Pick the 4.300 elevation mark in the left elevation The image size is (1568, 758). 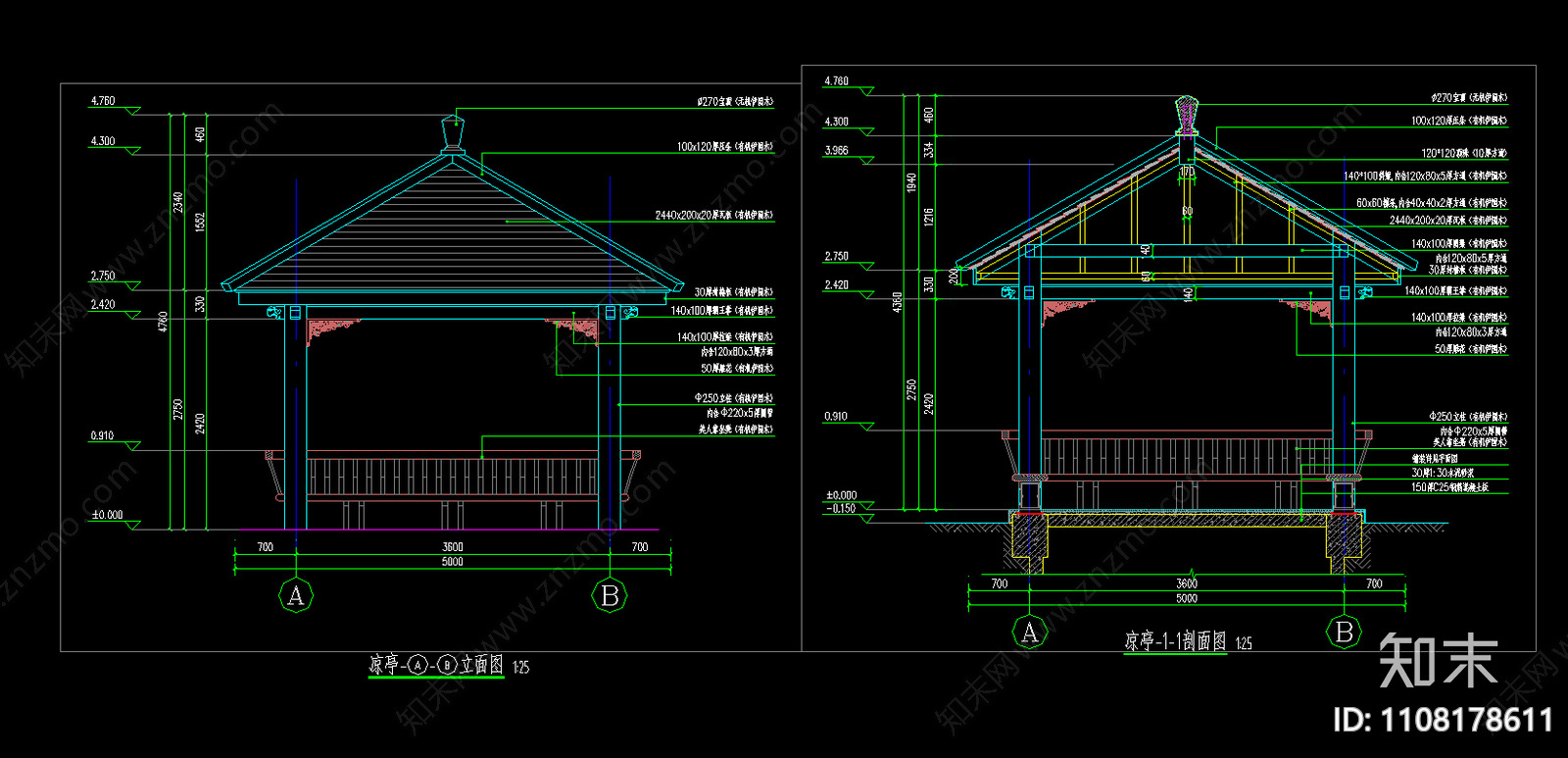click(103, 141)
